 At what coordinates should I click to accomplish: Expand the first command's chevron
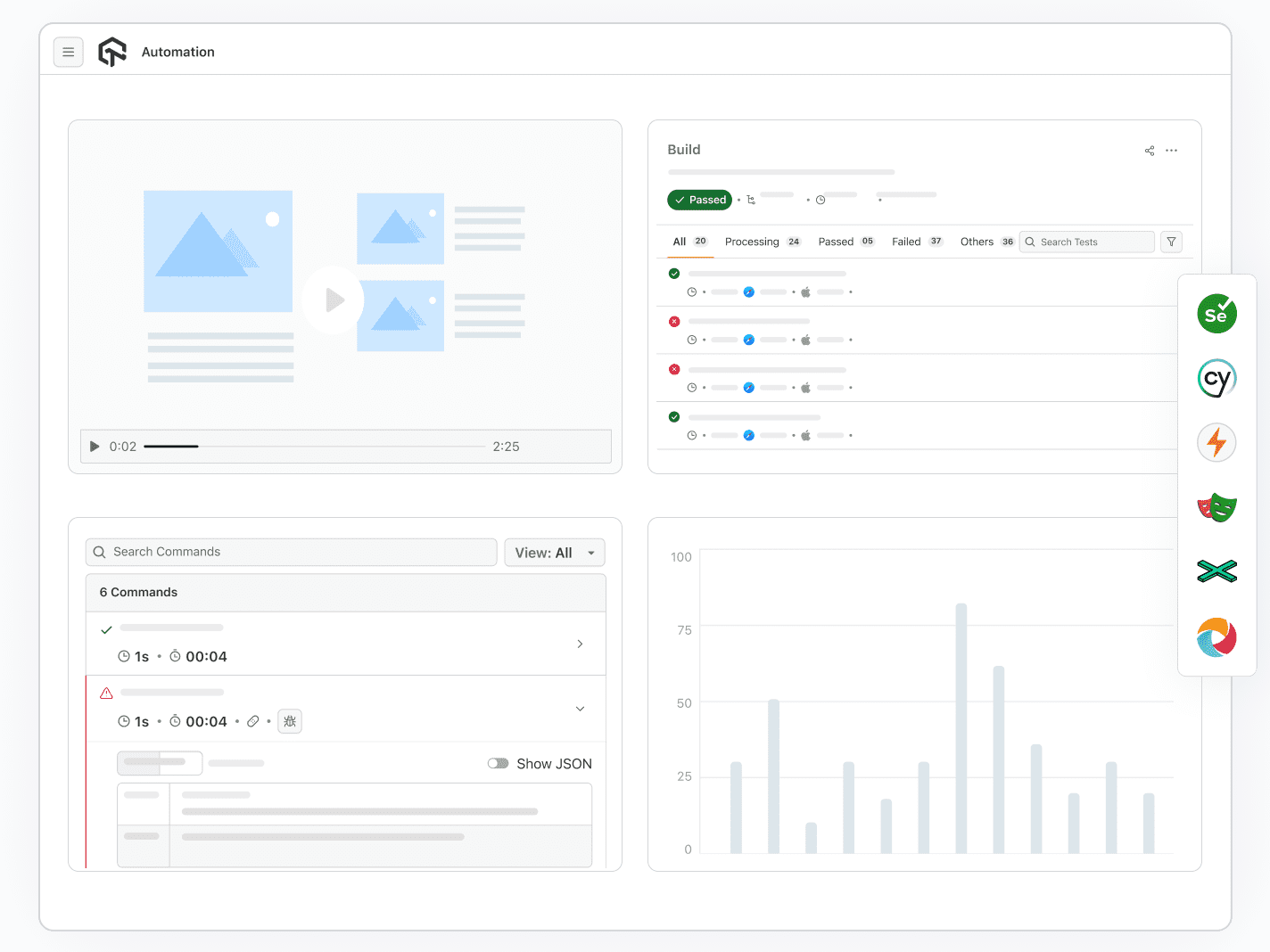tap(580, 644)
